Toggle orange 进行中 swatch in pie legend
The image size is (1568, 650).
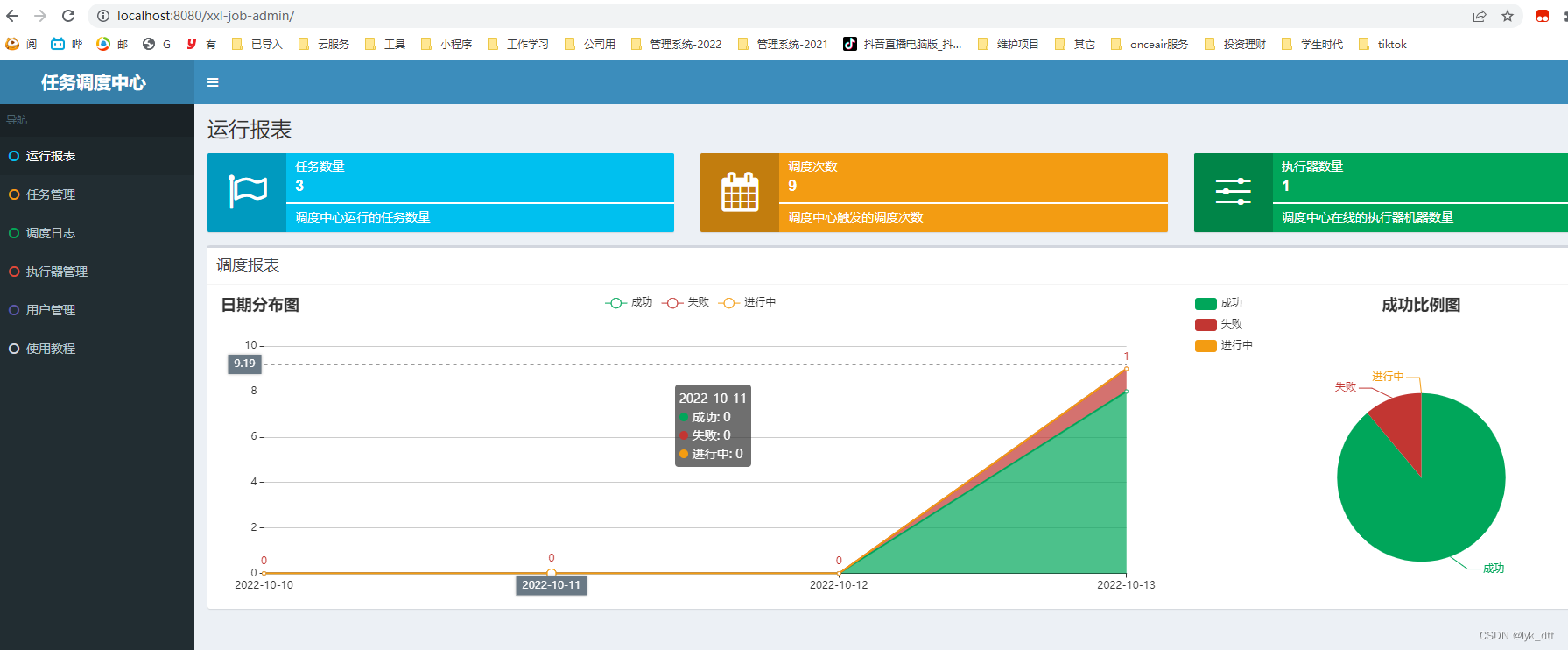[1206, 345]
